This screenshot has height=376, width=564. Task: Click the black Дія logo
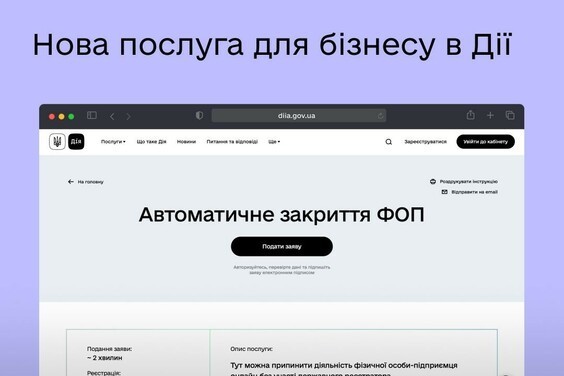point(76,141)
